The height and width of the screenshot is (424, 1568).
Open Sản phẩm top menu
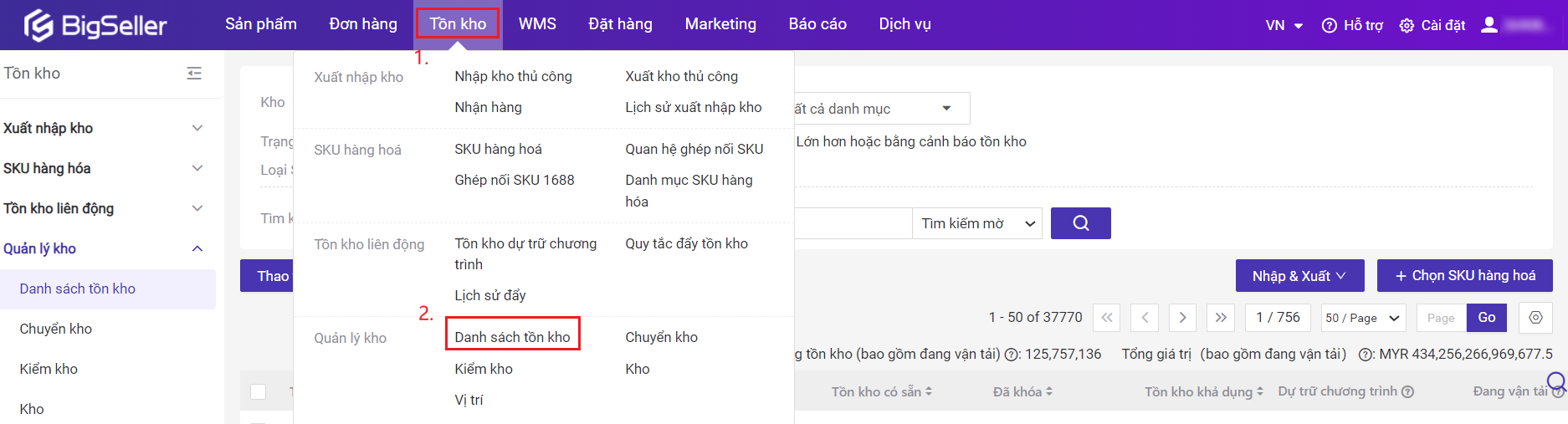261,24
